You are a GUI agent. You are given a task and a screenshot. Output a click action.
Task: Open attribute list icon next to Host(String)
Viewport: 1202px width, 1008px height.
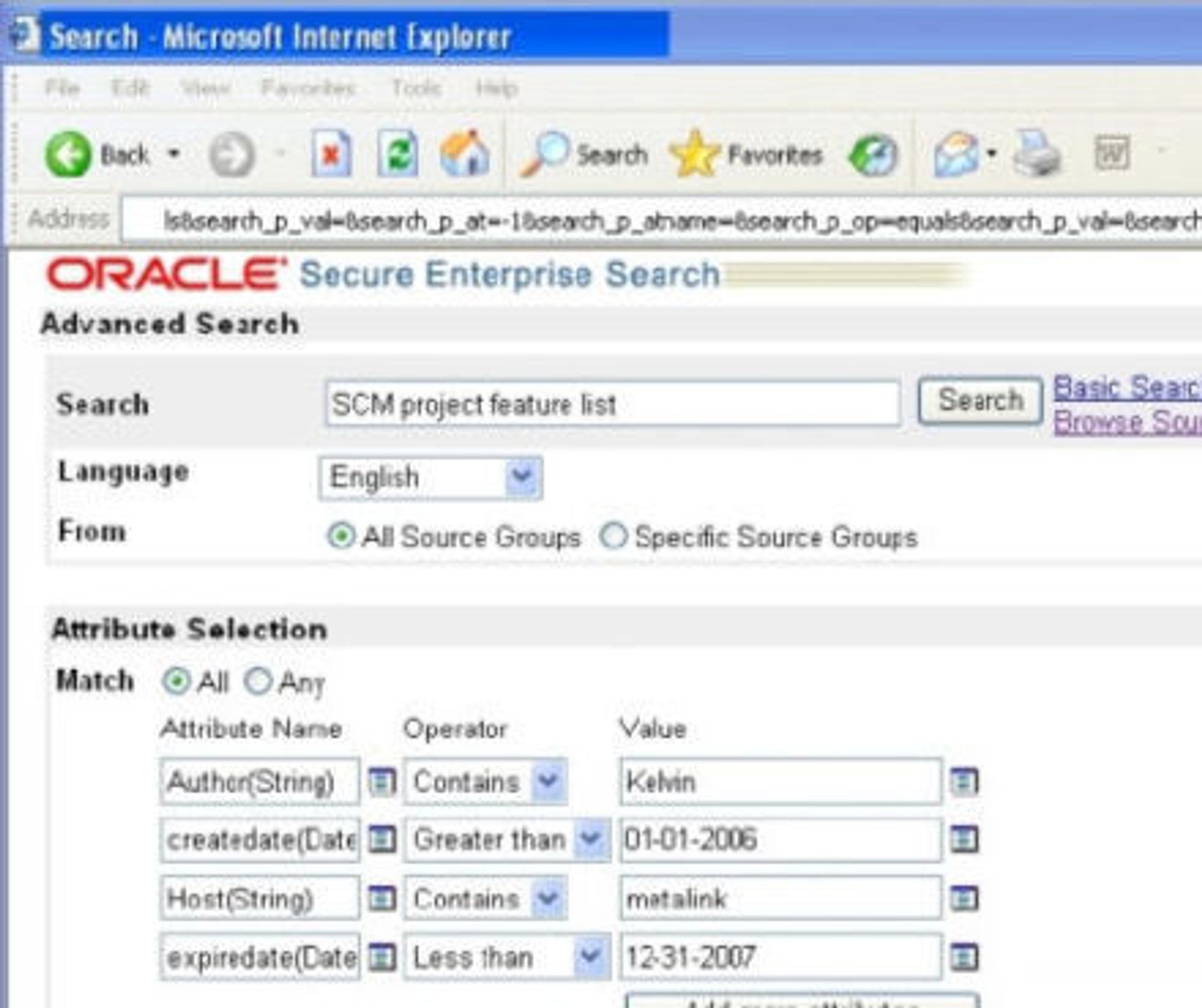tap(382, 899)
